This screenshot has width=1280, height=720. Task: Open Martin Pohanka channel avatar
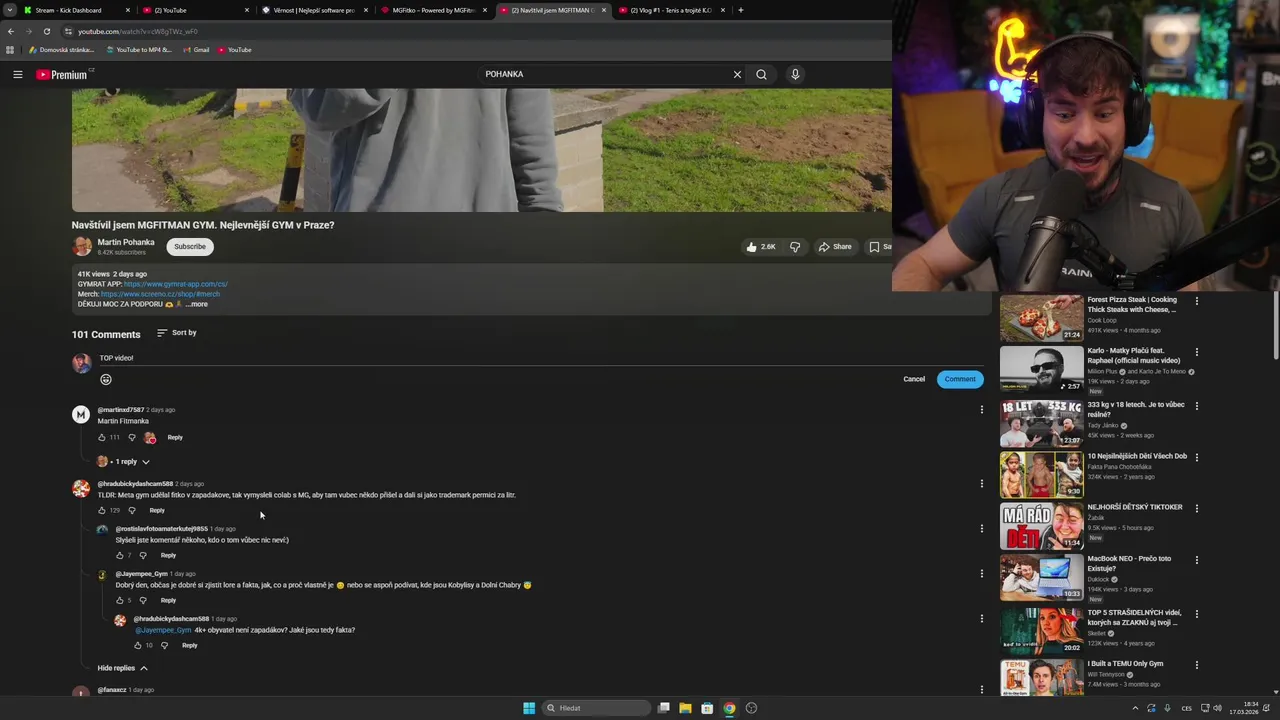82,246
